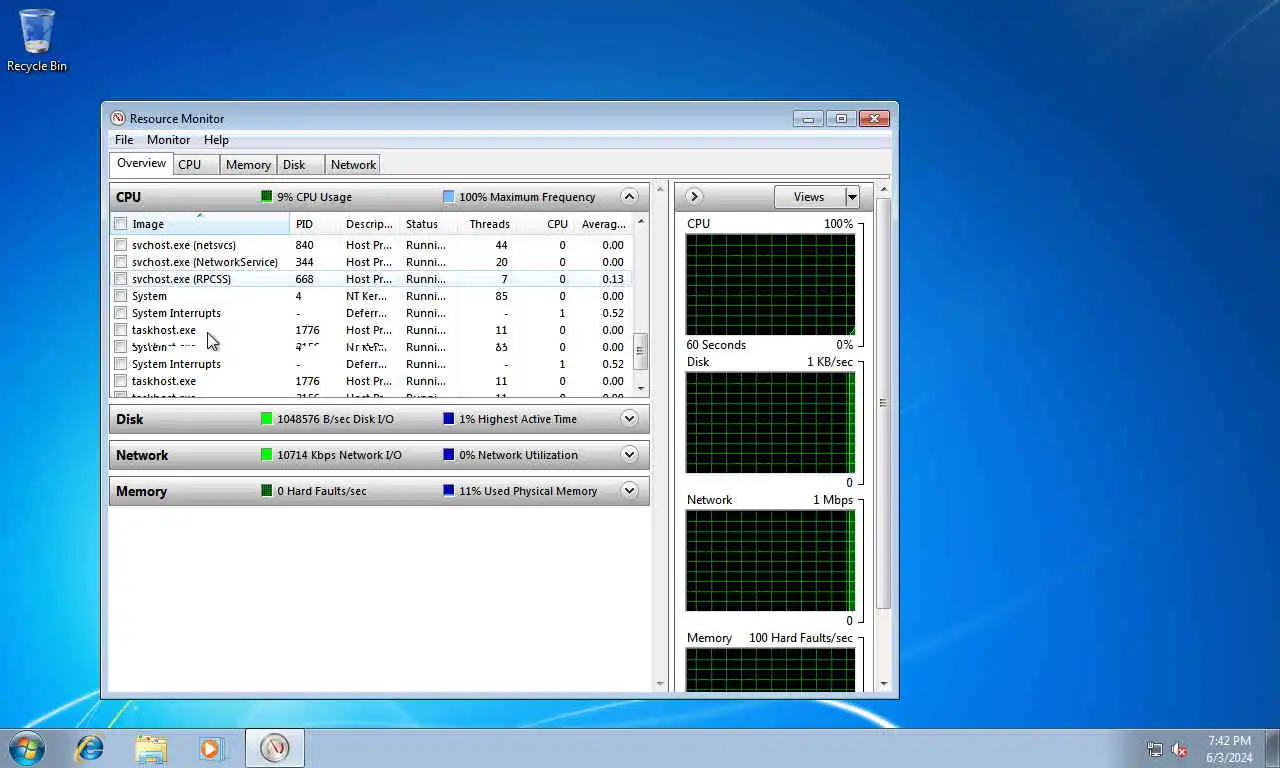Switch to the Overview tab
Image resolution: width=1280 pixels, height=768 pixels.
(x=141, y=164)
